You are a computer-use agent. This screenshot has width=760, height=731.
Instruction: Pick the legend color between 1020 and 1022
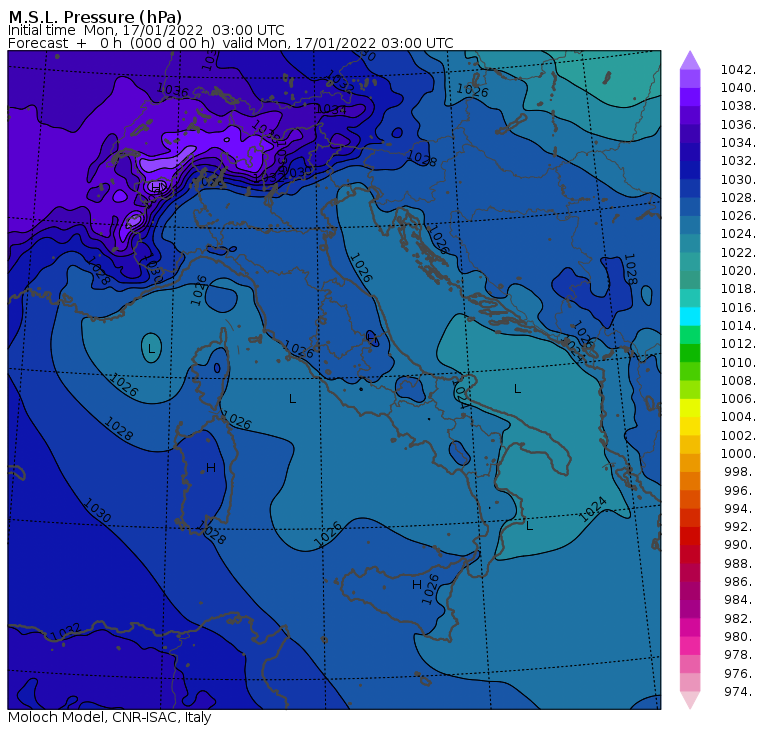(690, 262)
